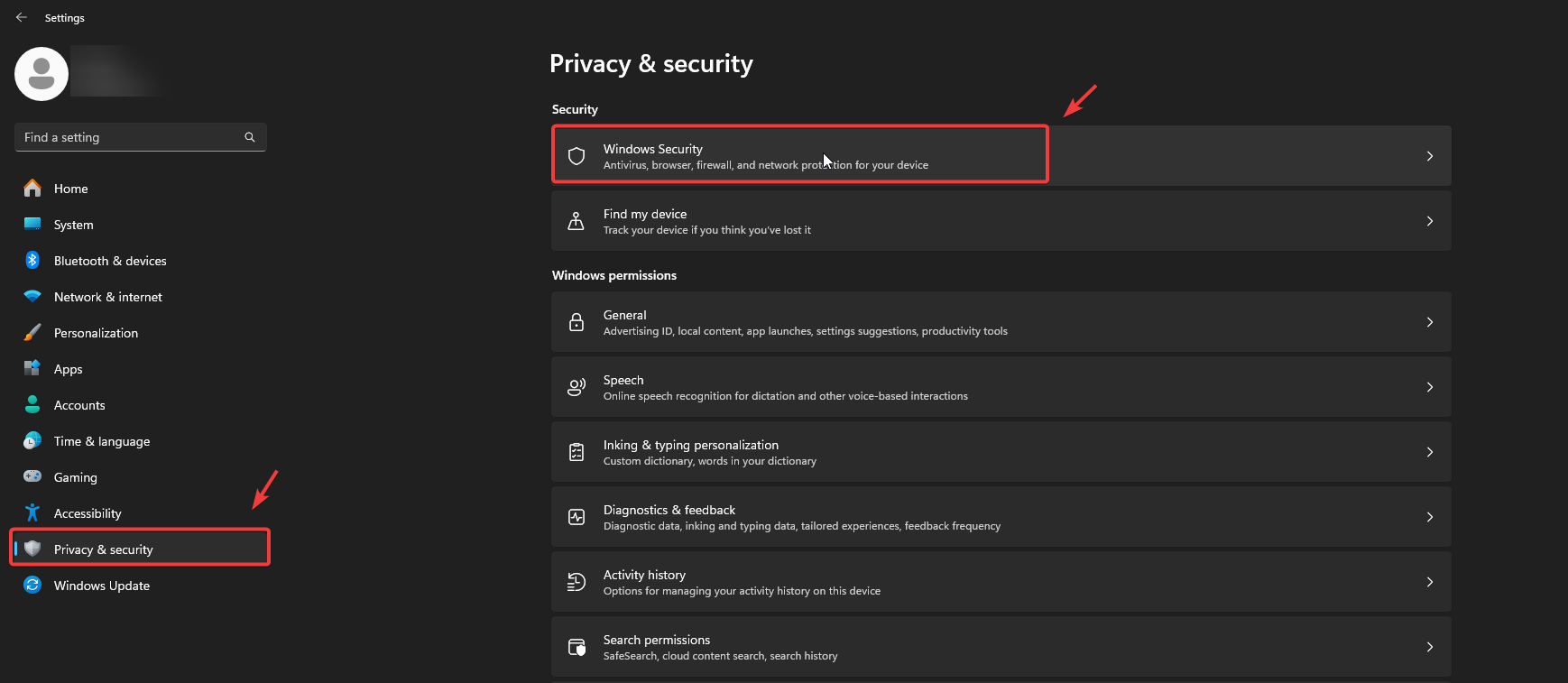Open Time & language settings
This screenshot has width=1568, height=683.
(x=102, y=441)
